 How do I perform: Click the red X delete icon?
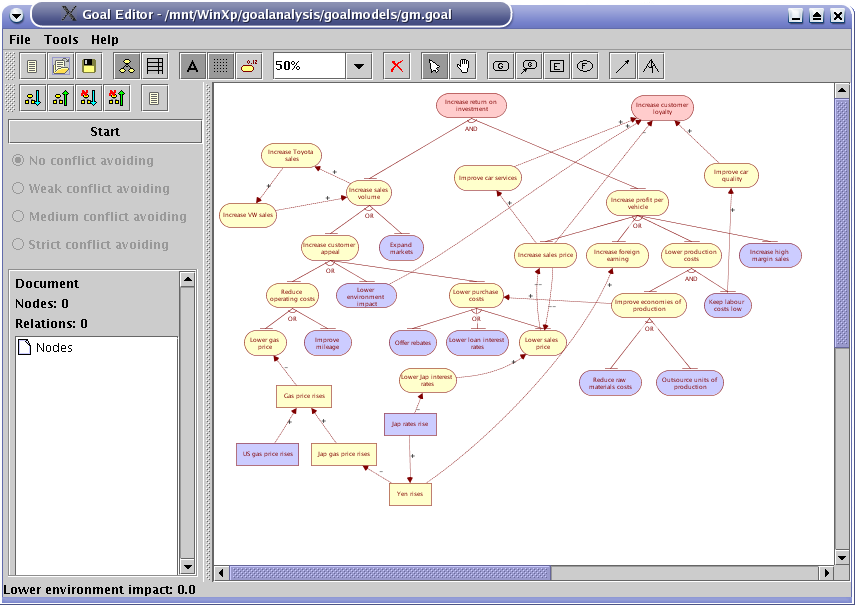click(x=397, y=66)
